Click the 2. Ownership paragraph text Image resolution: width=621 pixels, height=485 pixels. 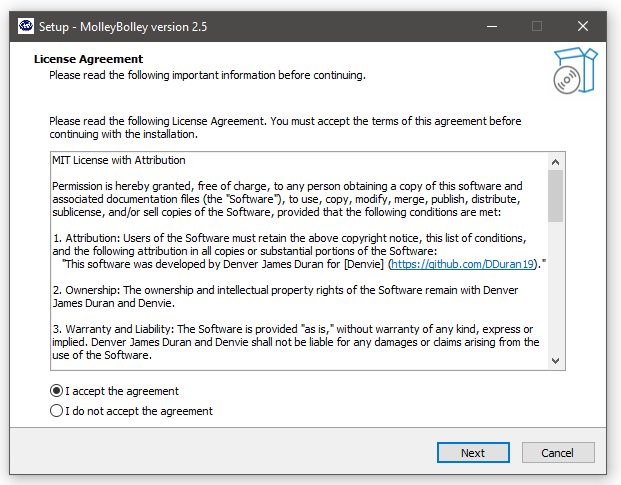pyautogui.click(x=285, y=297)
